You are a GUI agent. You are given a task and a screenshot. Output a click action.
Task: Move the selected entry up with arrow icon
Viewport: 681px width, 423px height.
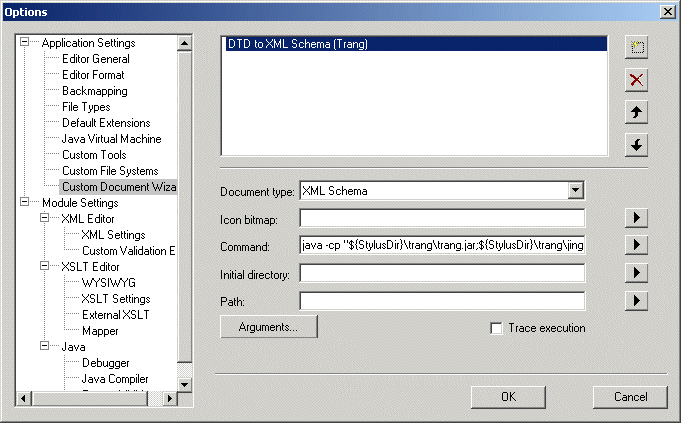pos(636,112)
